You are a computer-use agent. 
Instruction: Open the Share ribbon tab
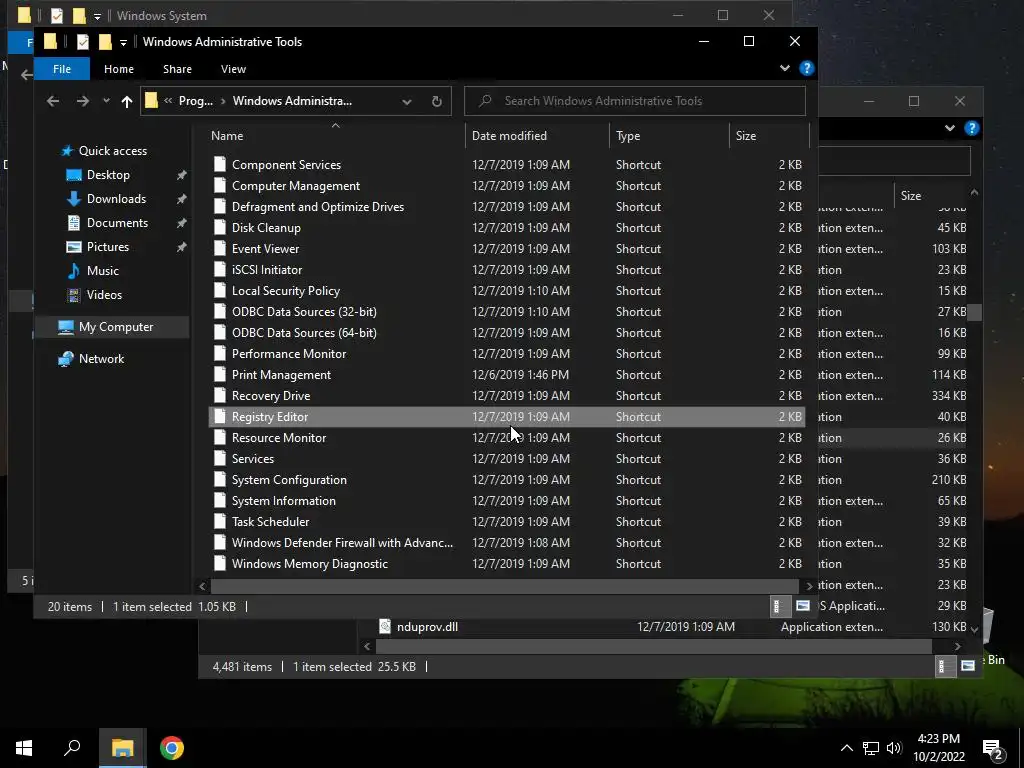coord(177,69)
